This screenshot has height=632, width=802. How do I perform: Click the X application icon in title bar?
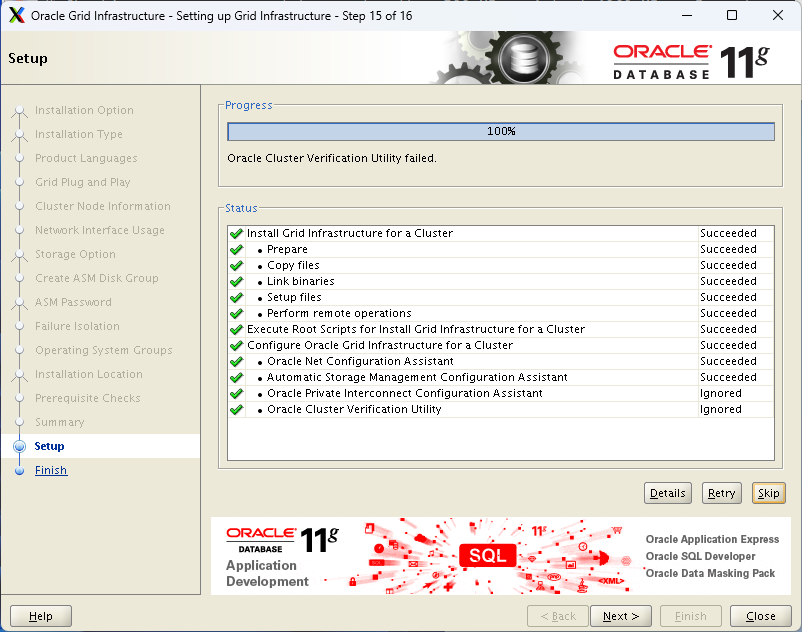(x=17, y=15)
